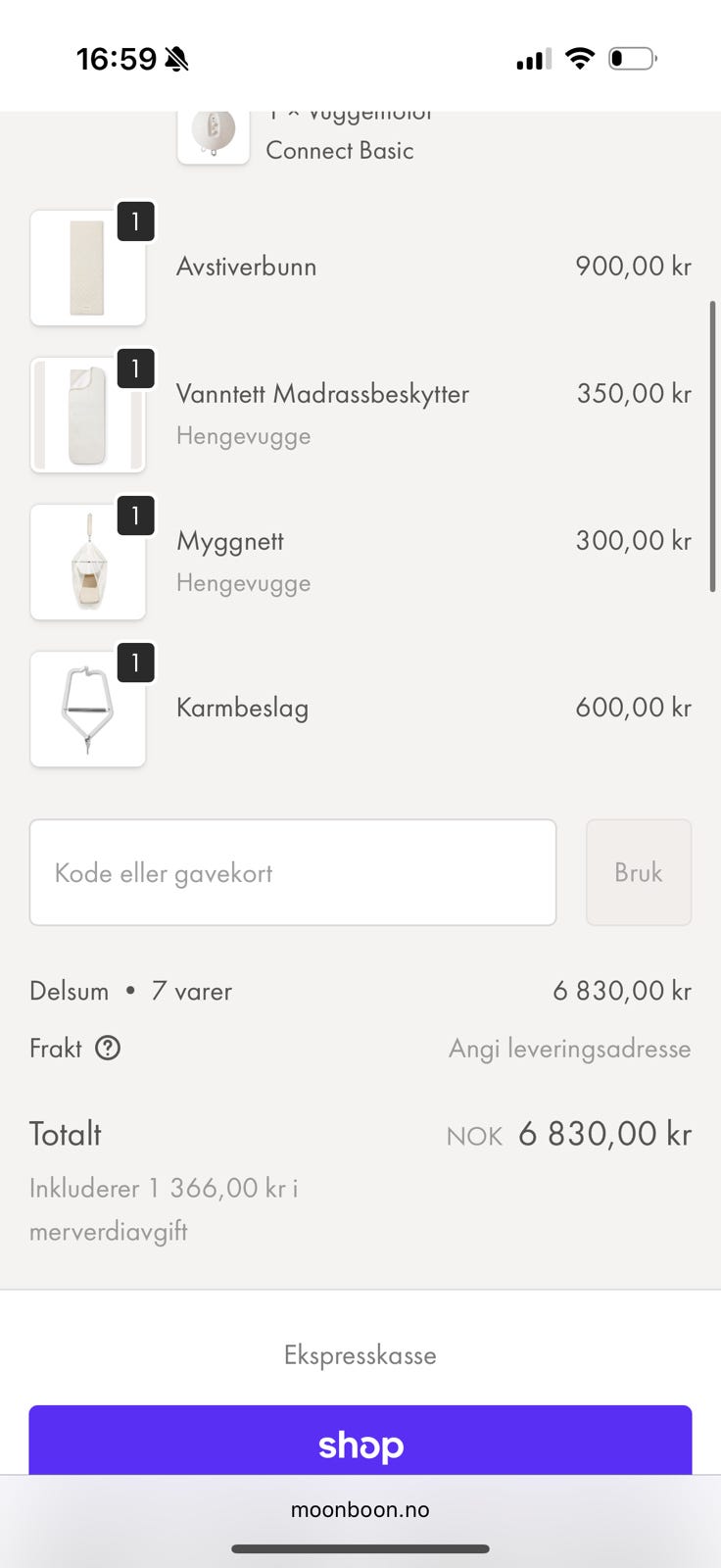The image size is (721, 1568).
Task: Tap the iOS home indicator bar
Action: point(360,1549)
